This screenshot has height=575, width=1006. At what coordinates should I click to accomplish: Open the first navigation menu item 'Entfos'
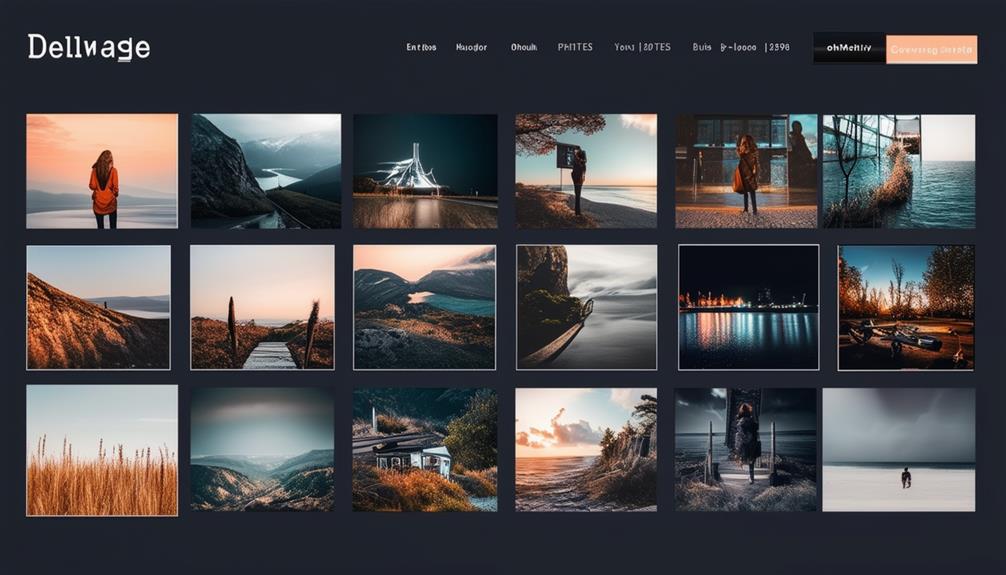click(x=421, y=47)
